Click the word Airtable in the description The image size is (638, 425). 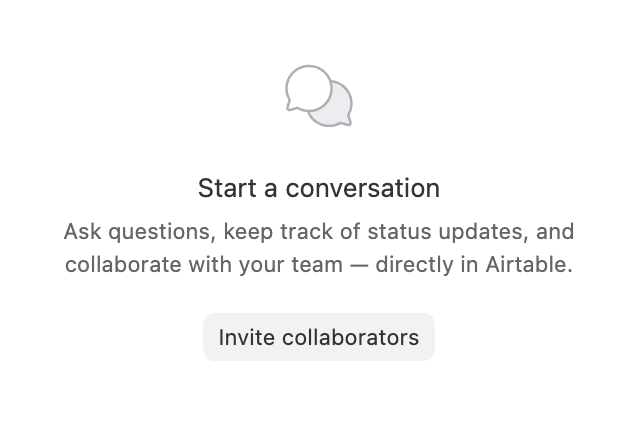528,266
